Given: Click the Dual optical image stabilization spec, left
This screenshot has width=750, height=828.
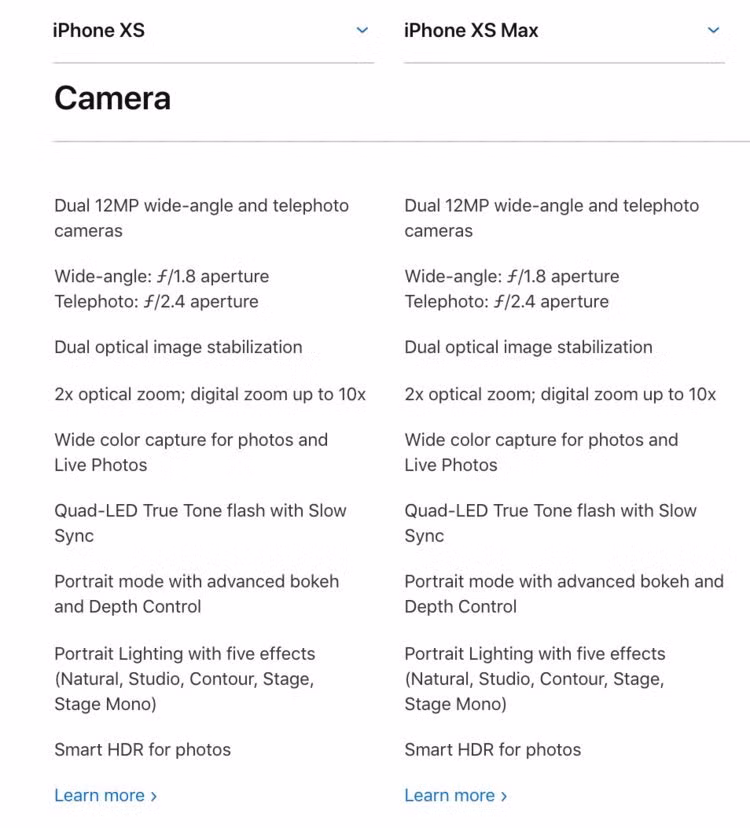Looking at the screenshot, I should coord(177,347).
